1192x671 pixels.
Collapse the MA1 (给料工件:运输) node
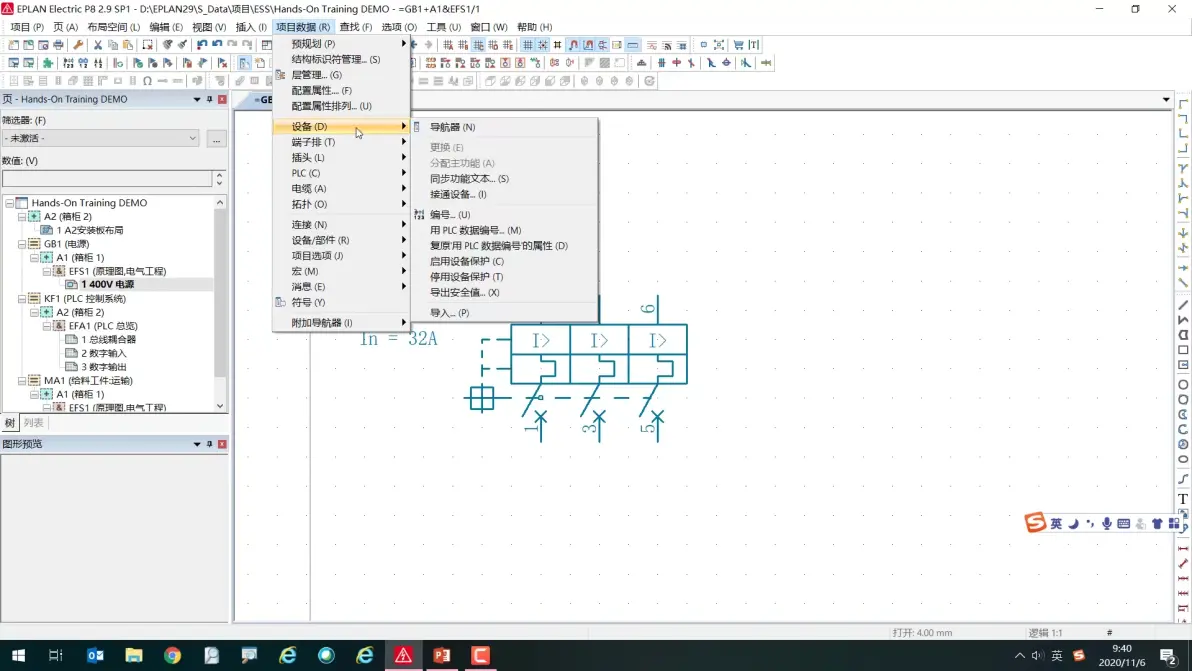[21, 381]
